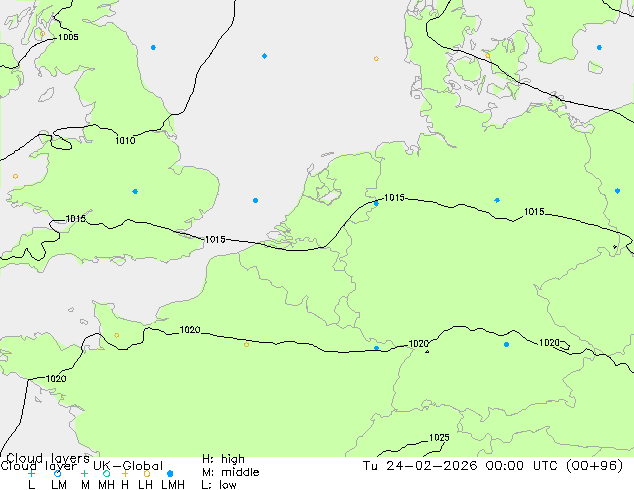Image resolution: width=634 pixels, height=490 pixels.
Task: Click the 1020 label over Normandy in France
Action: (x=190, y=330)
